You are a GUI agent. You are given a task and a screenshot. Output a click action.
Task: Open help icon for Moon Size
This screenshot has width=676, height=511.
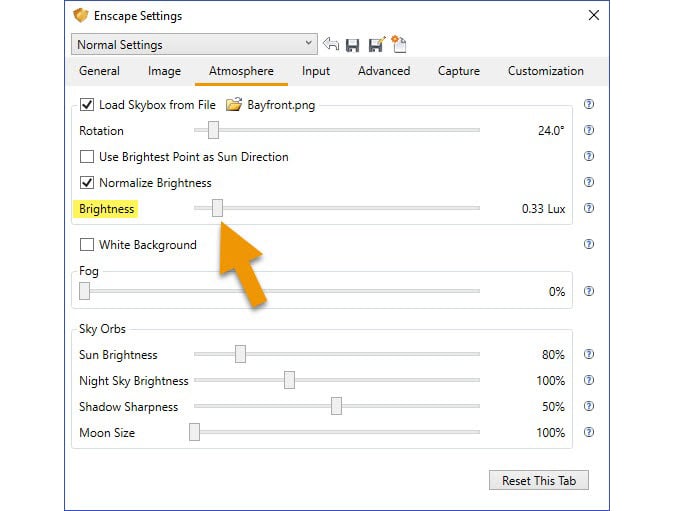click(x=588, y=432)
